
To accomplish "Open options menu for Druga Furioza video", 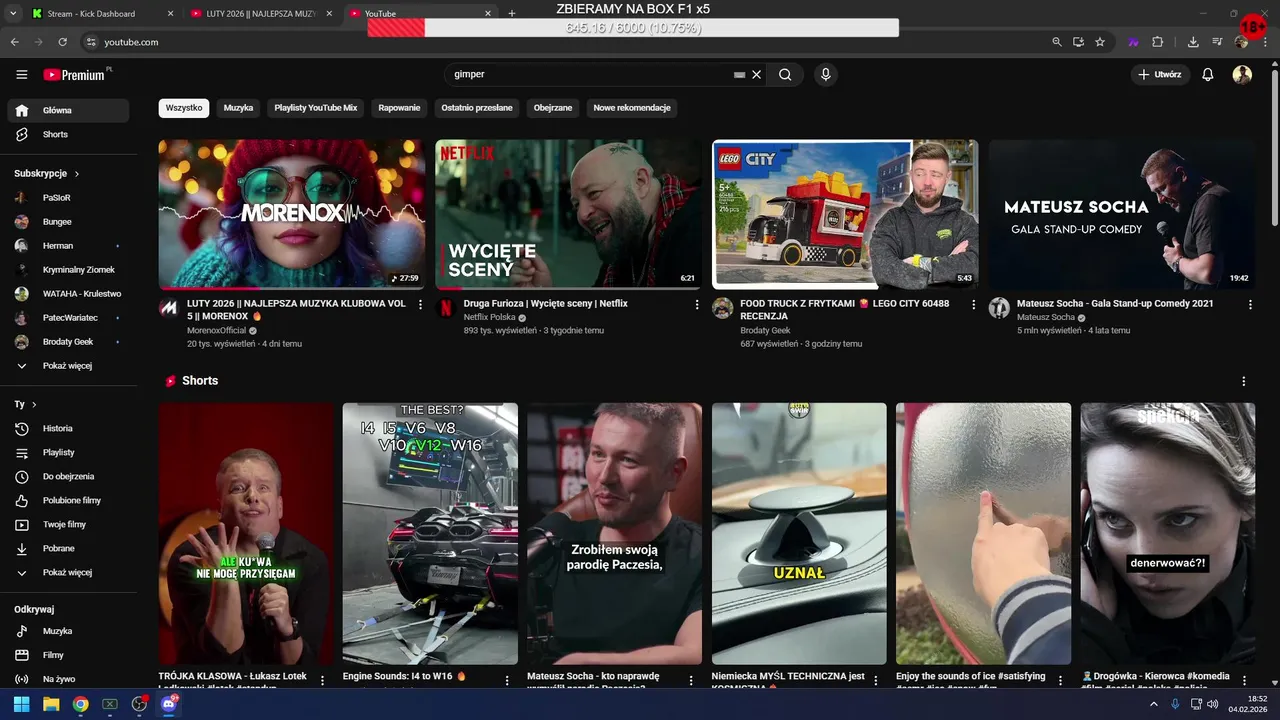I will click(697, 305).
